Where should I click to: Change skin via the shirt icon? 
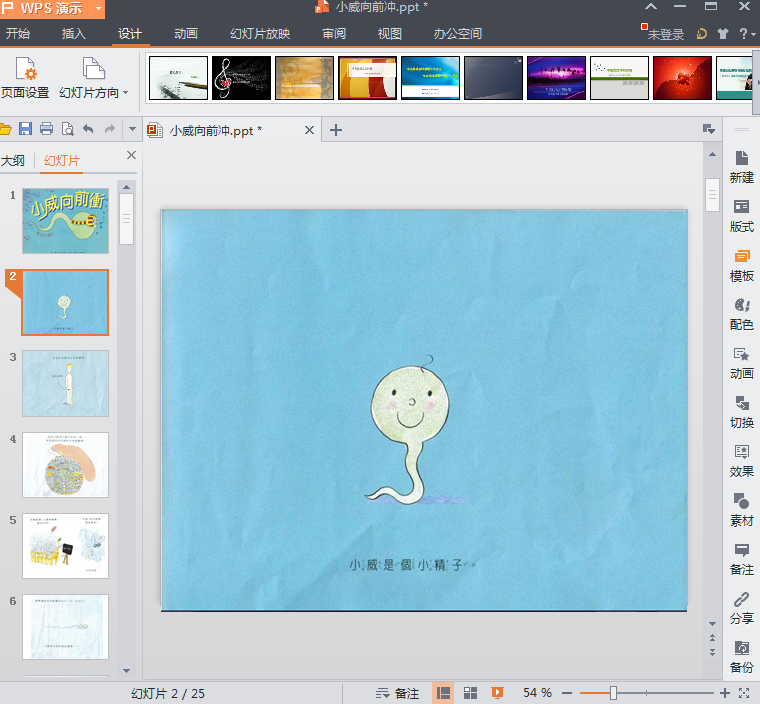coord(723,33)
